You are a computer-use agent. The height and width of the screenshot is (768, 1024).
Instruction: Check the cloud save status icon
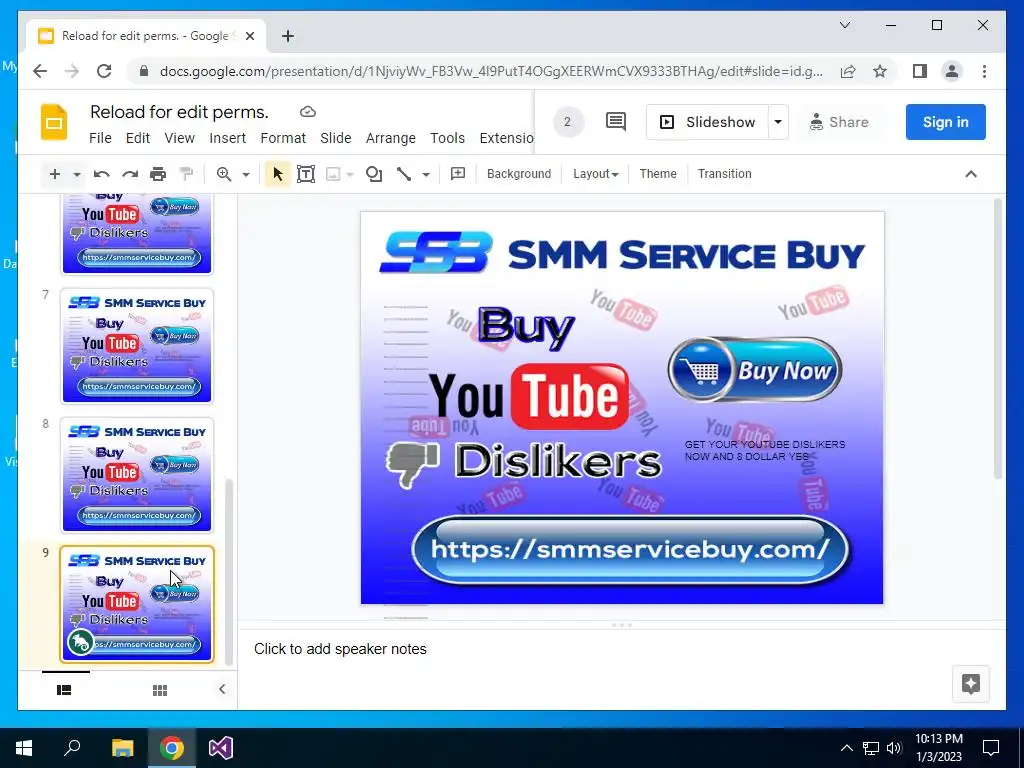(x=308, y=112)
